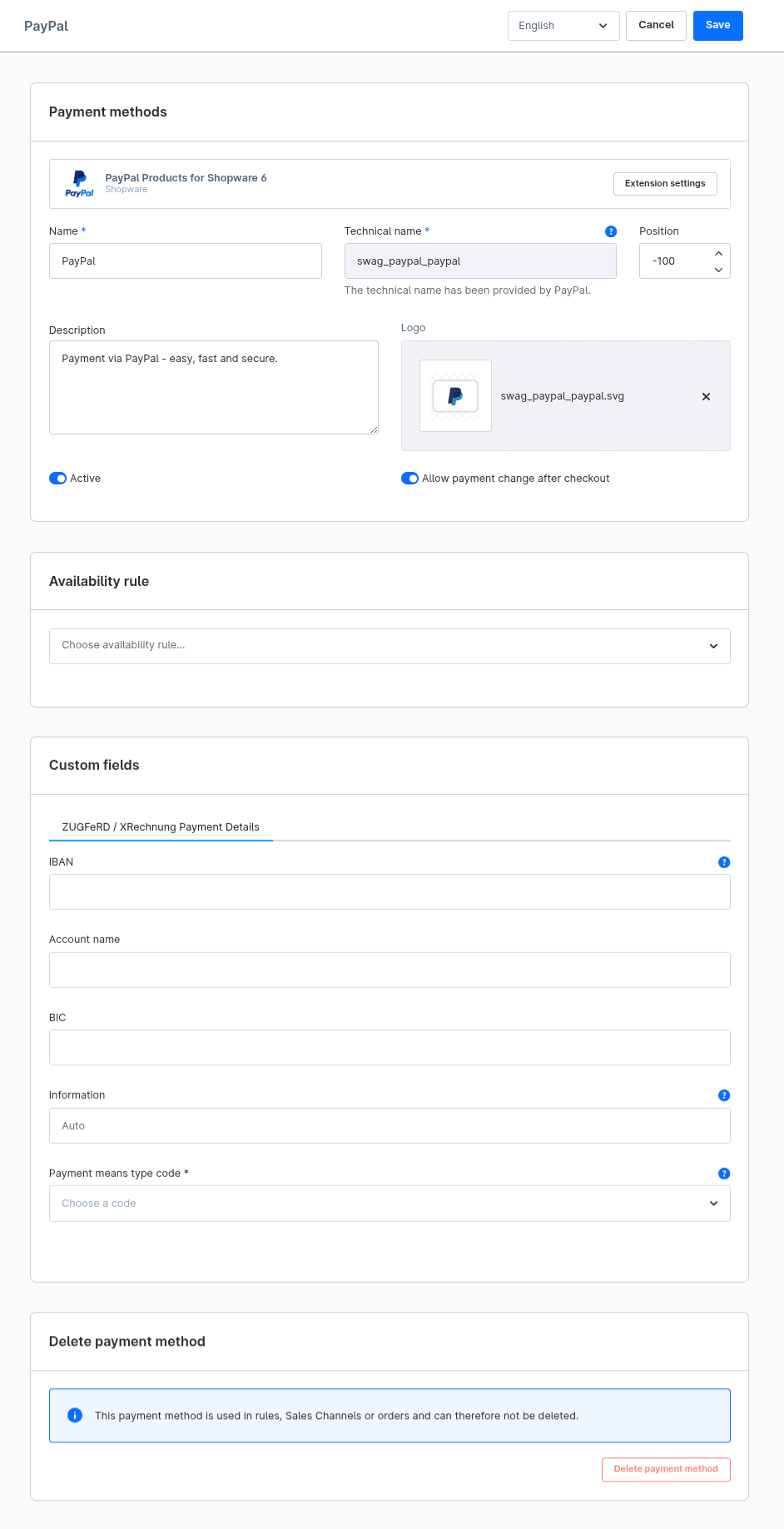Screen dimensions: 784x1529
Task: Click the Technical name help icon
Action: pos(611,231)
